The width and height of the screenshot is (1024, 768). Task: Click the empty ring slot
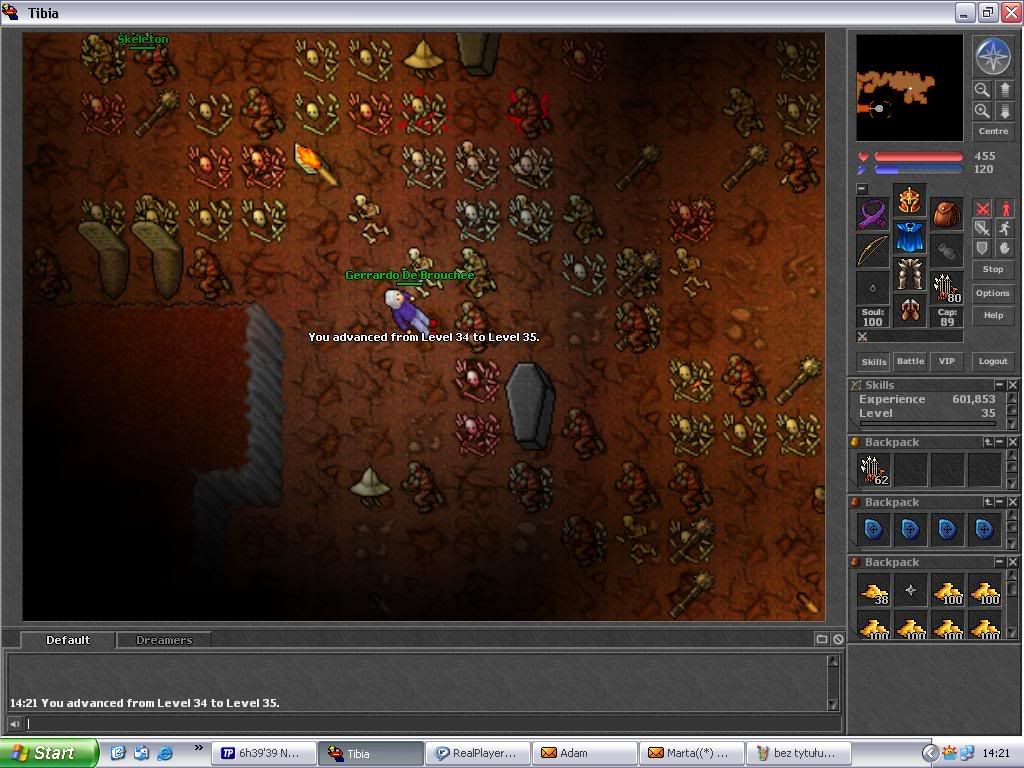click(872, 287)
